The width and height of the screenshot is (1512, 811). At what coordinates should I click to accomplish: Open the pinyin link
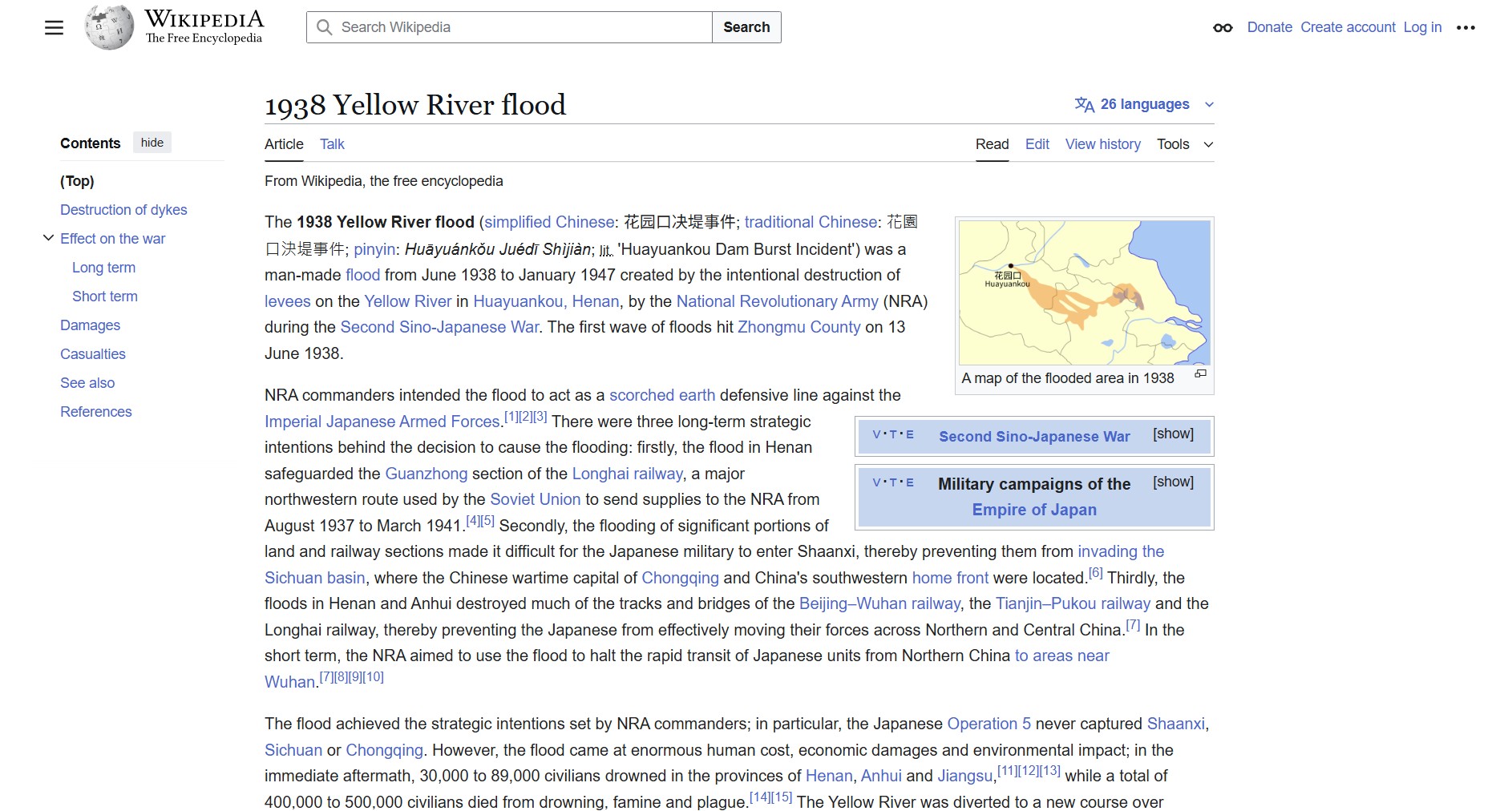pos(374,249)
